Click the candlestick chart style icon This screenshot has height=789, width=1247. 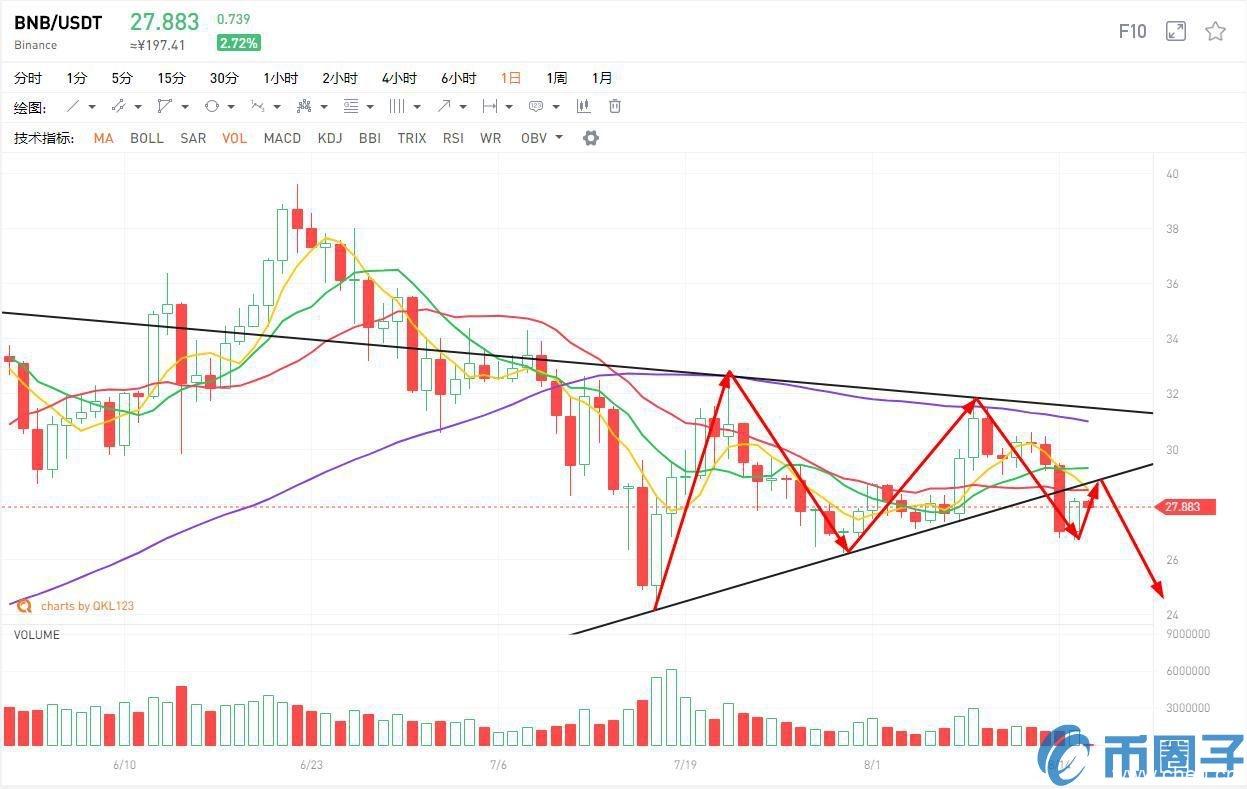coord(583,106)
